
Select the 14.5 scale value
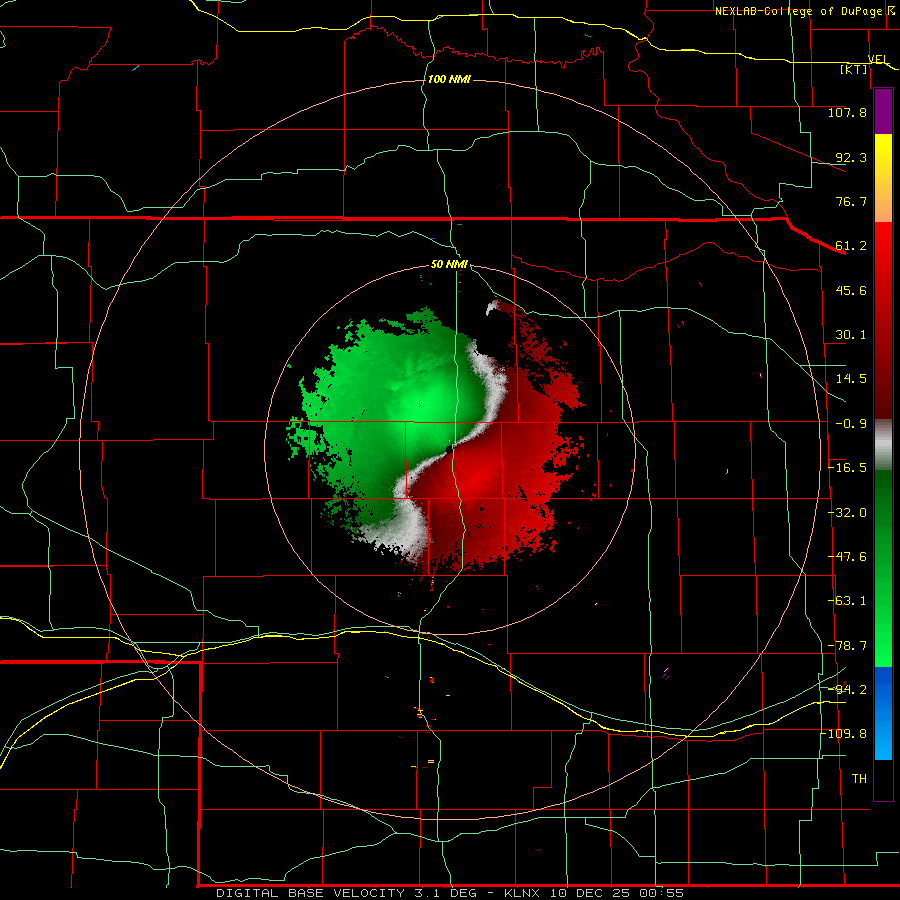[851, 379]
